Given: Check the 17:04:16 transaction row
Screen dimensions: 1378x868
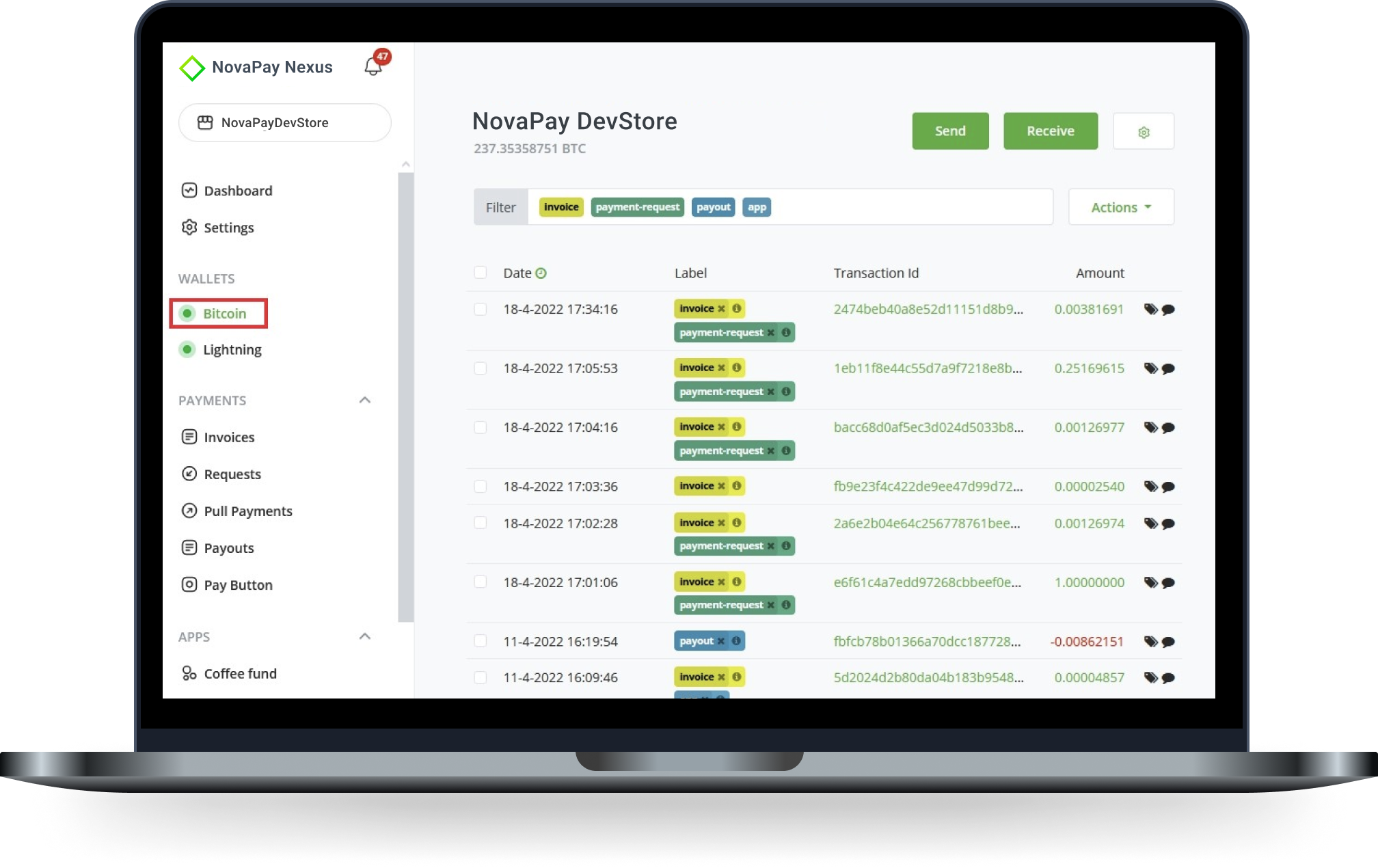Looking at the screenshot, I should pyautogui.click(x=481, y=428).
